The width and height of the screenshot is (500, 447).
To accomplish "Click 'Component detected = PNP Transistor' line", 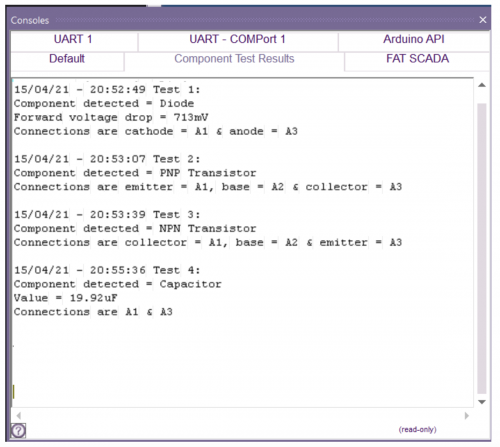I will click(135, 173).
